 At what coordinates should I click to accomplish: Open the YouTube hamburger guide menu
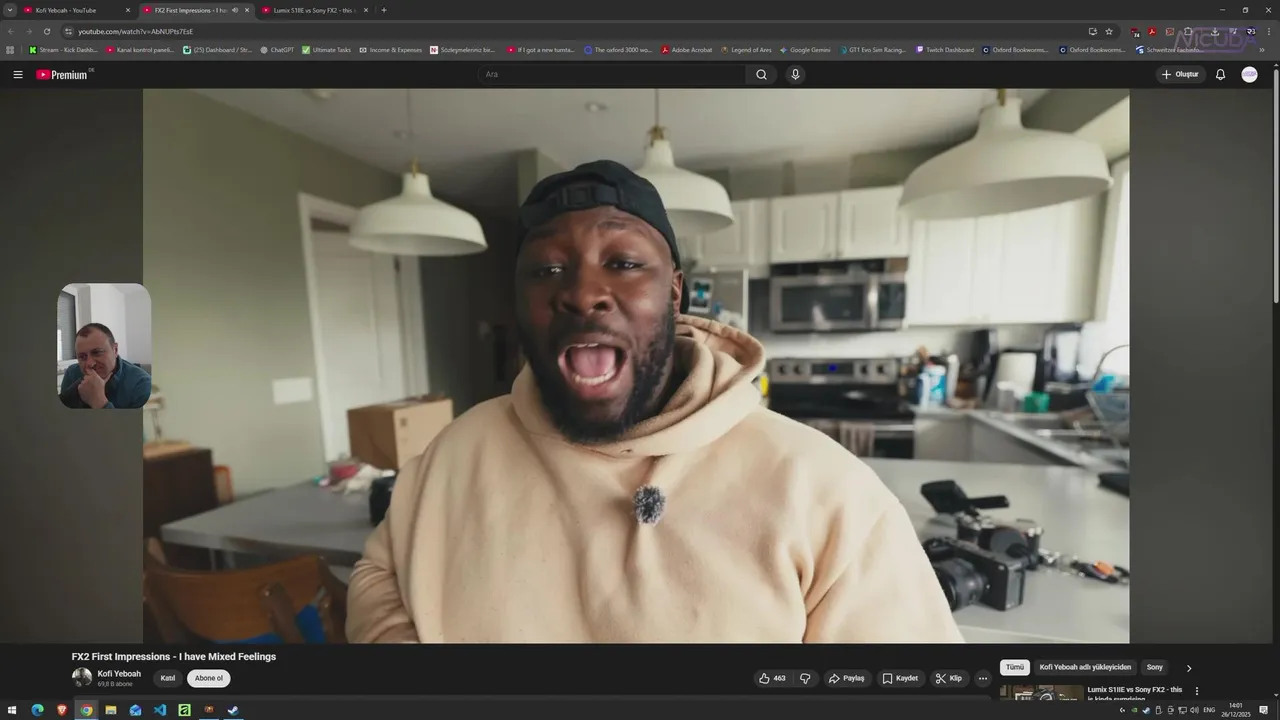[17, 74]
